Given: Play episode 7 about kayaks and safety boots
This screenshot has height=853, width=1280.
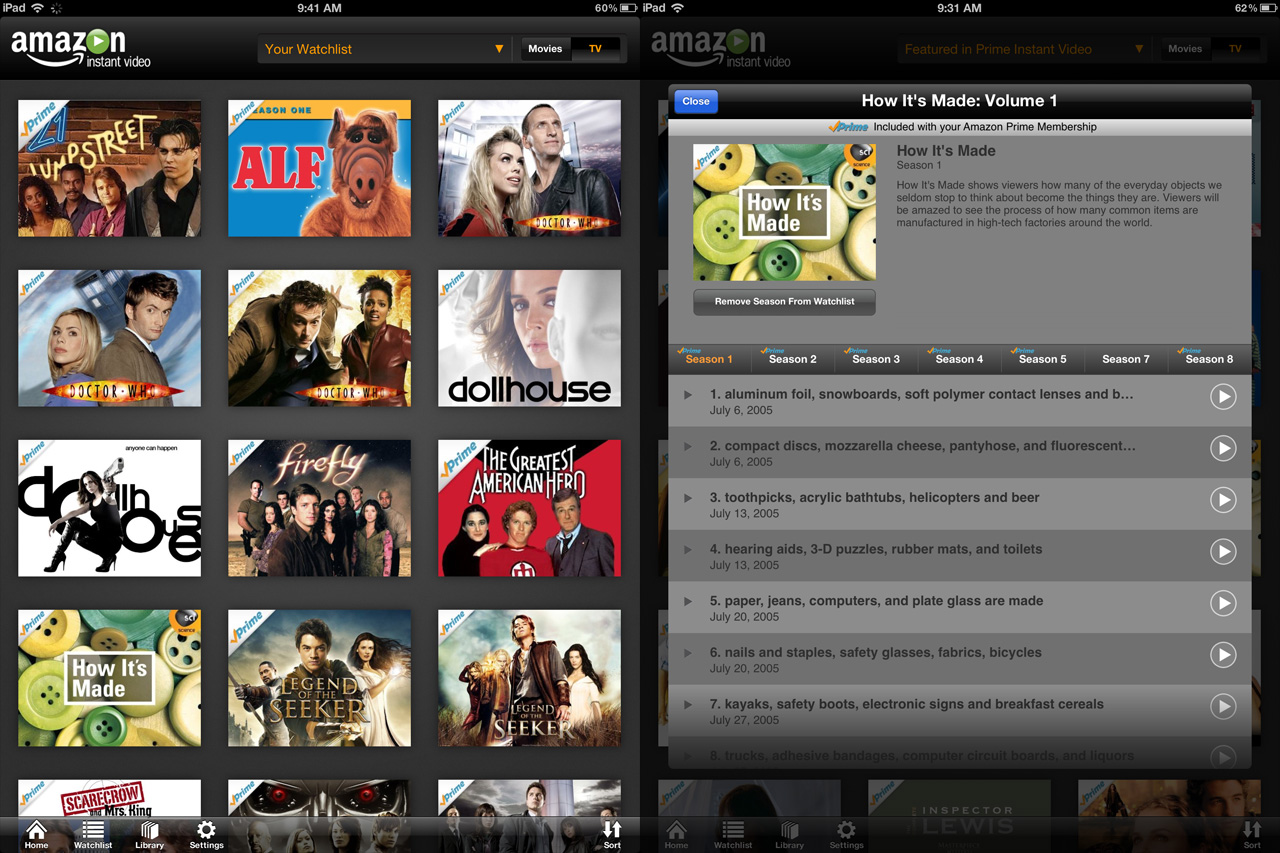Looking at the screenshot, I should click(1223, 706).
